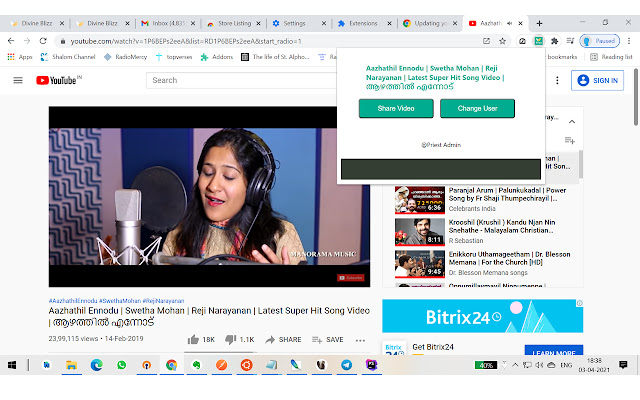Viewport: 640px width, 400px height.
Task: Open Krooshil Kandu Njan Nin video thumbnail
Action: (420, 232)
